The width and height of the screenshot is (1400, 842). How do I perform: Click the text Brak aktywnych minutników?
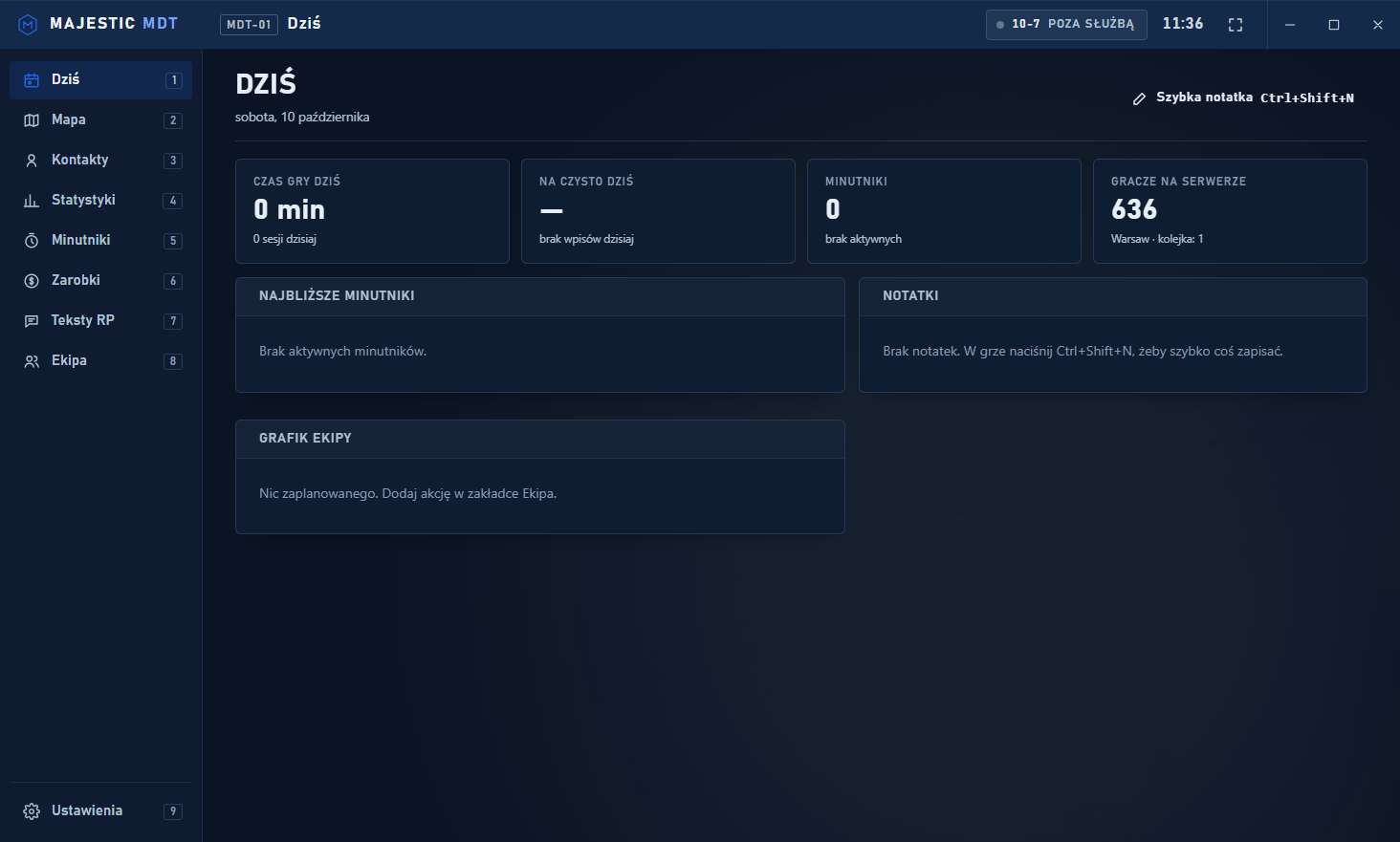coord(342,352)
